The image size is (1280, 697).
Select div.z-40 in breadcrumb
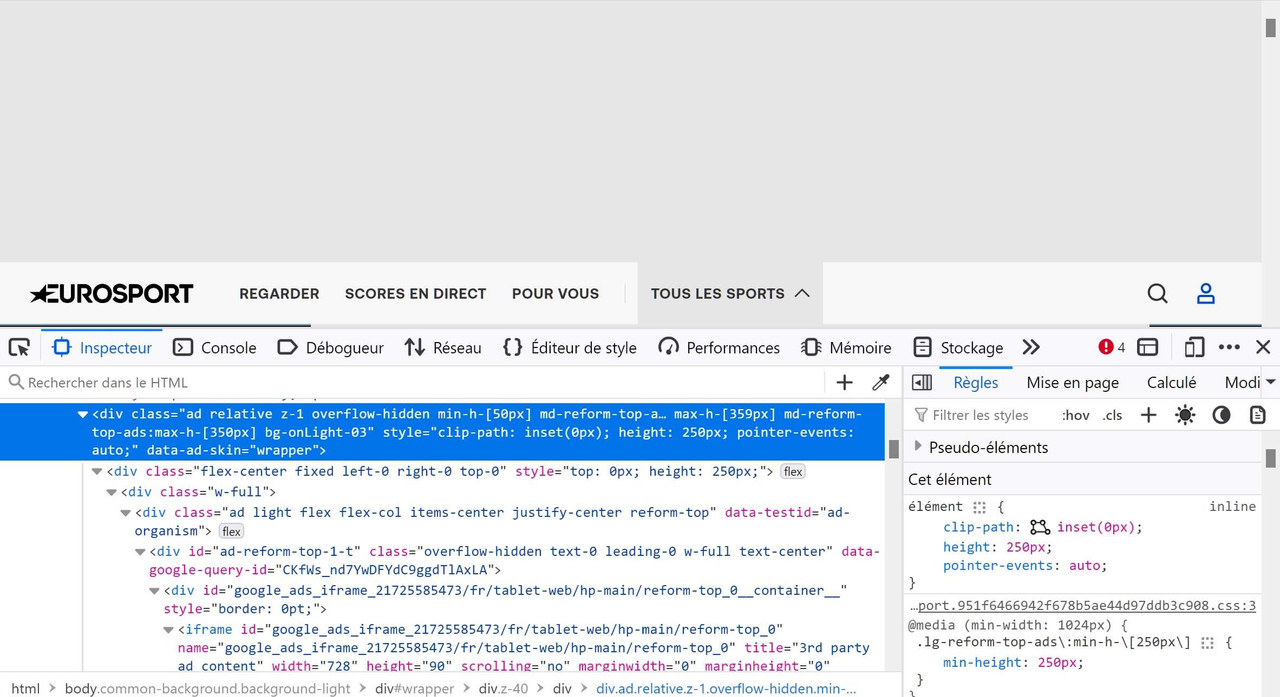point(502,688)
